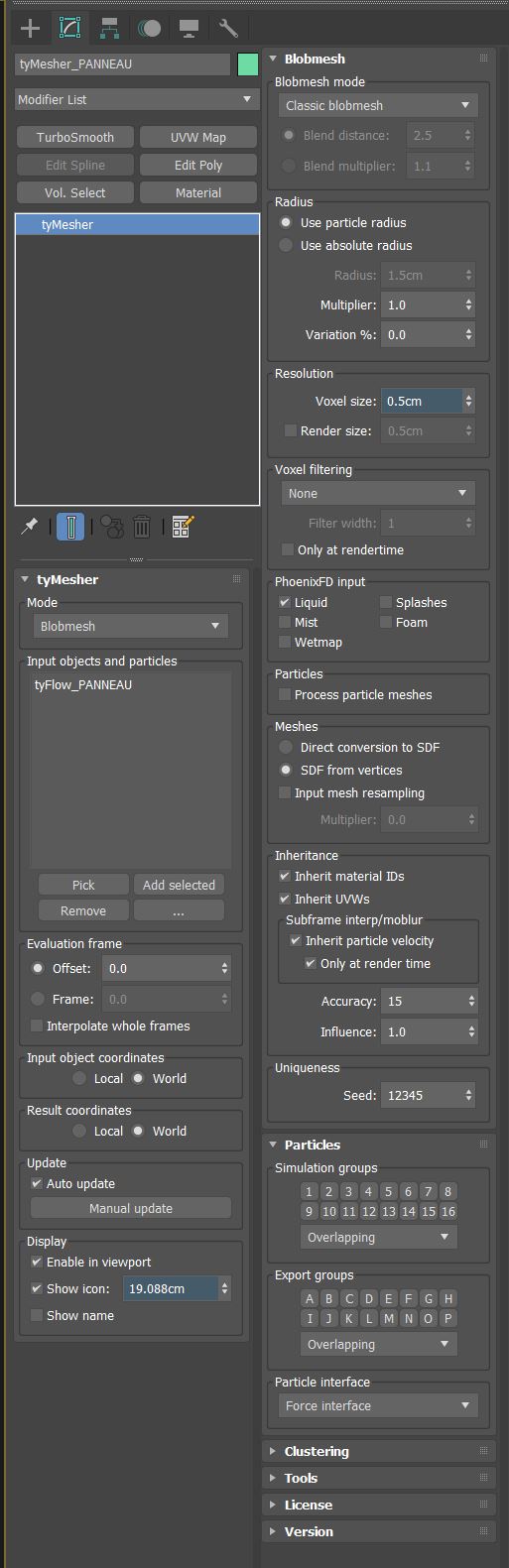Viewport: 509px width, 1568px height.
Task: Toggle PhoenixFD Liquid checkbox
Action: click(285, 602)
